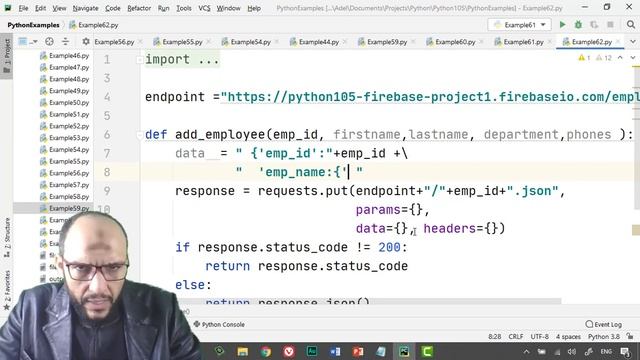Open Project panel settings gear
640x360 pixels.
click(86, 41)
